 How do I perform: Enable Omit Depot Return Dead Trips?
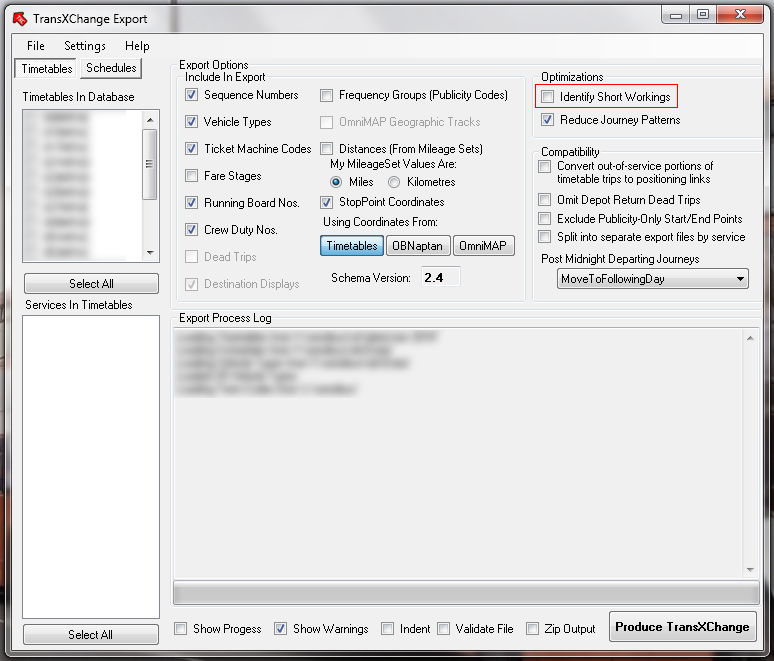[544, 199]
